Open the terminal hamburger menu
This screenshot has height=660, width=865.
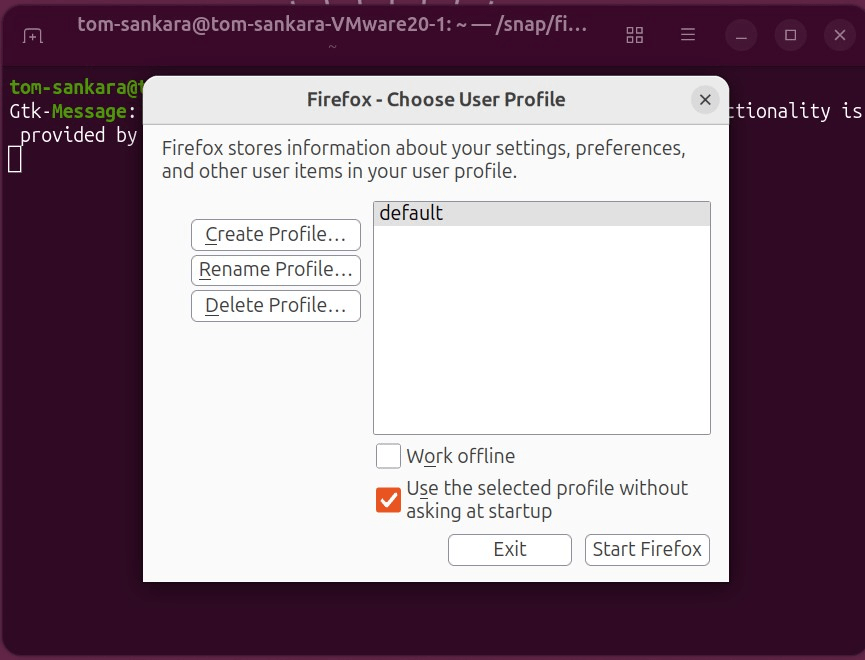coord(688,35)
